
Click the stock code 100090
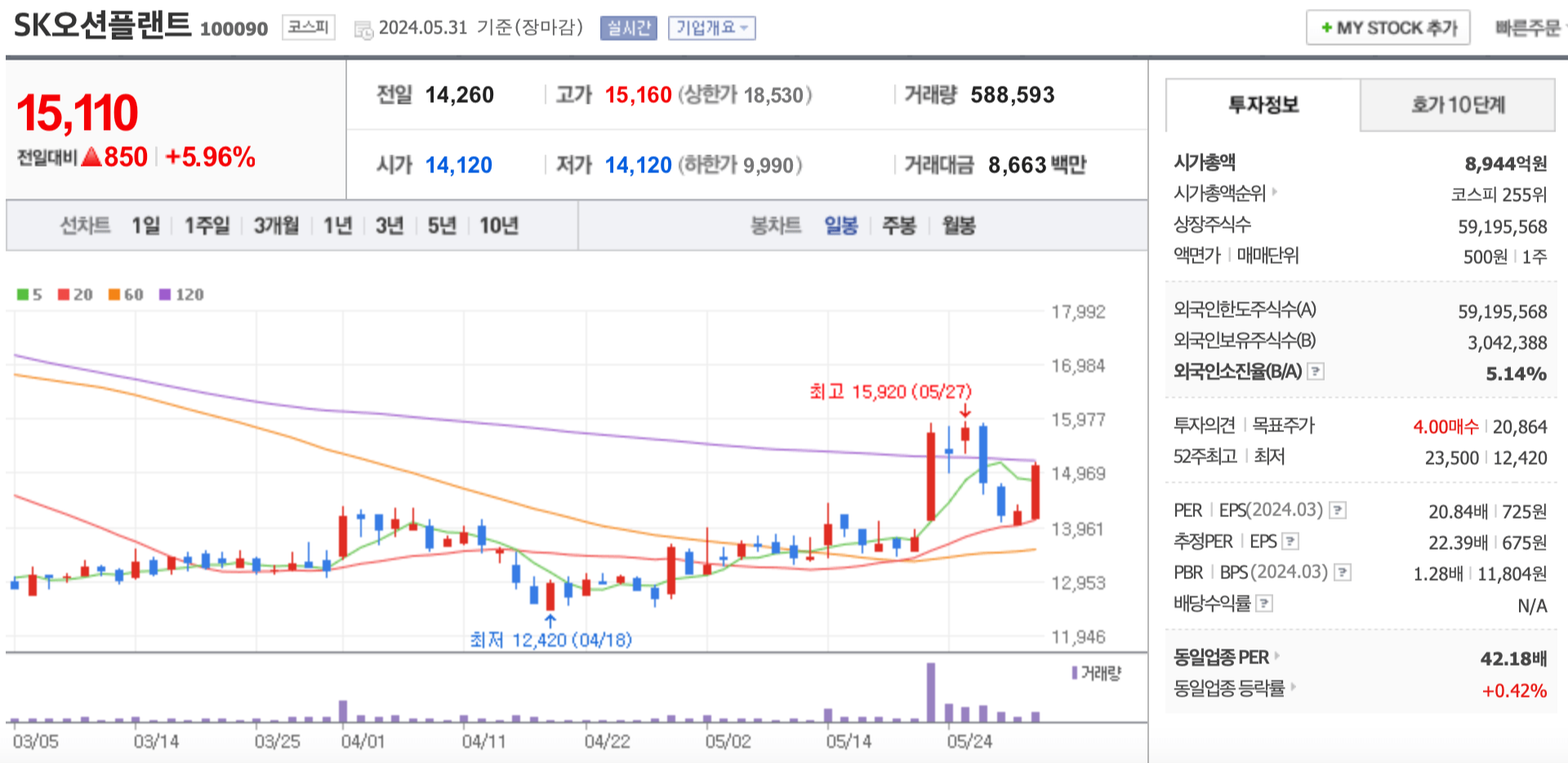[x=234, y=29]
